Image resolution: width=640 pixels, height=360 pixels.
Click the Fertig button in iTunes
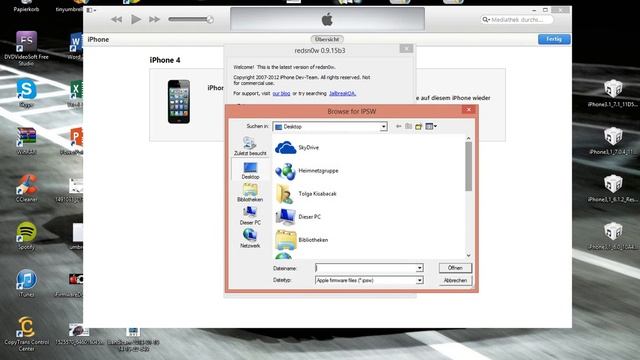pyautogui.click(x=554, y=39)
